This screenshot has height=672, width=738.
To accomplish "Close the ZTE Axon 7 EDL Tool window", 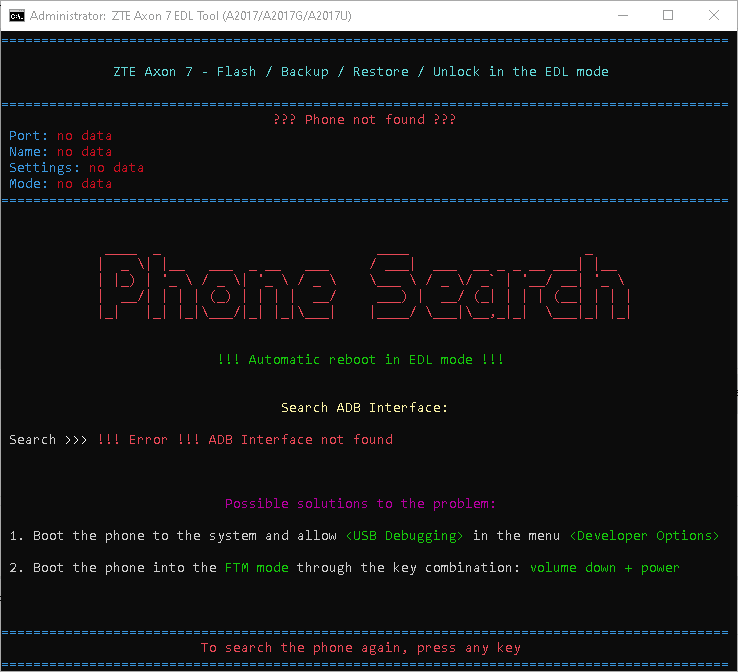I will pos(714,16).
